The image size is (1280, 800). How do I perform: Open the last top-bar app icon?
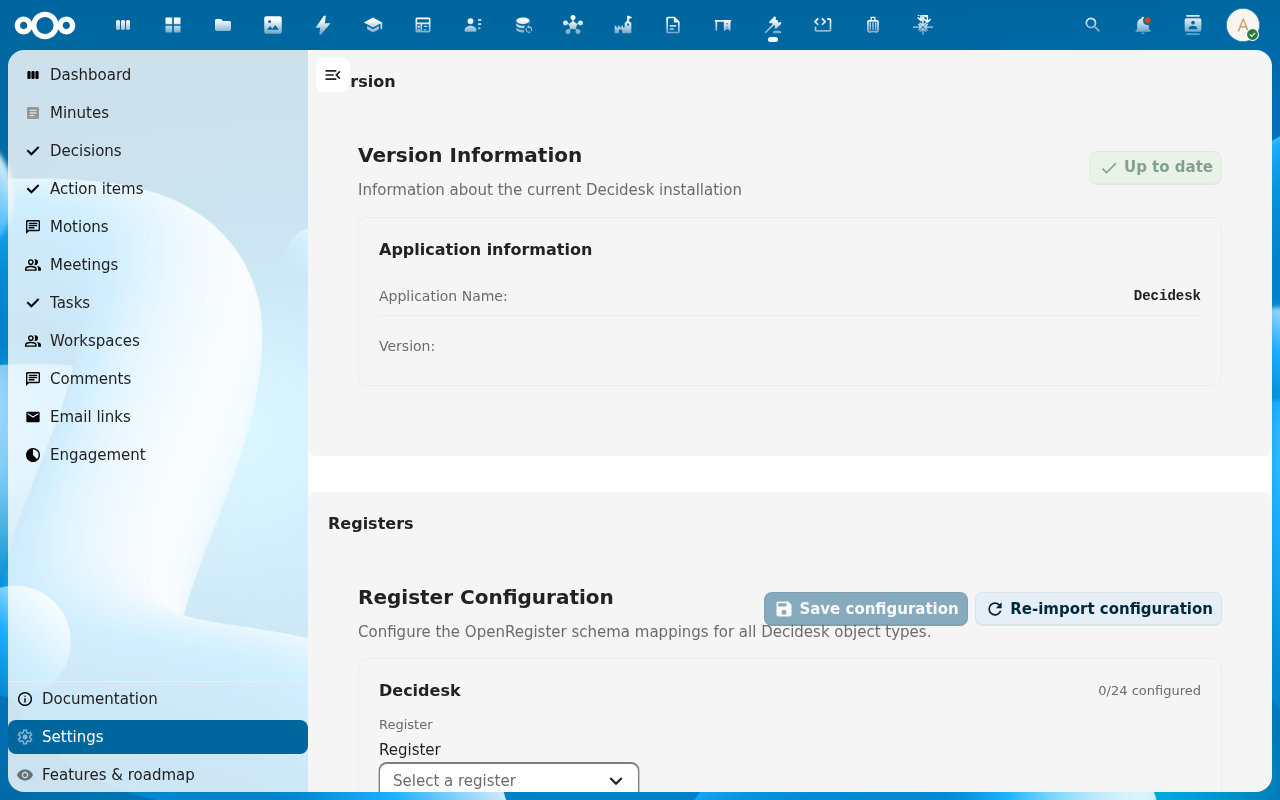pos(923,25)
